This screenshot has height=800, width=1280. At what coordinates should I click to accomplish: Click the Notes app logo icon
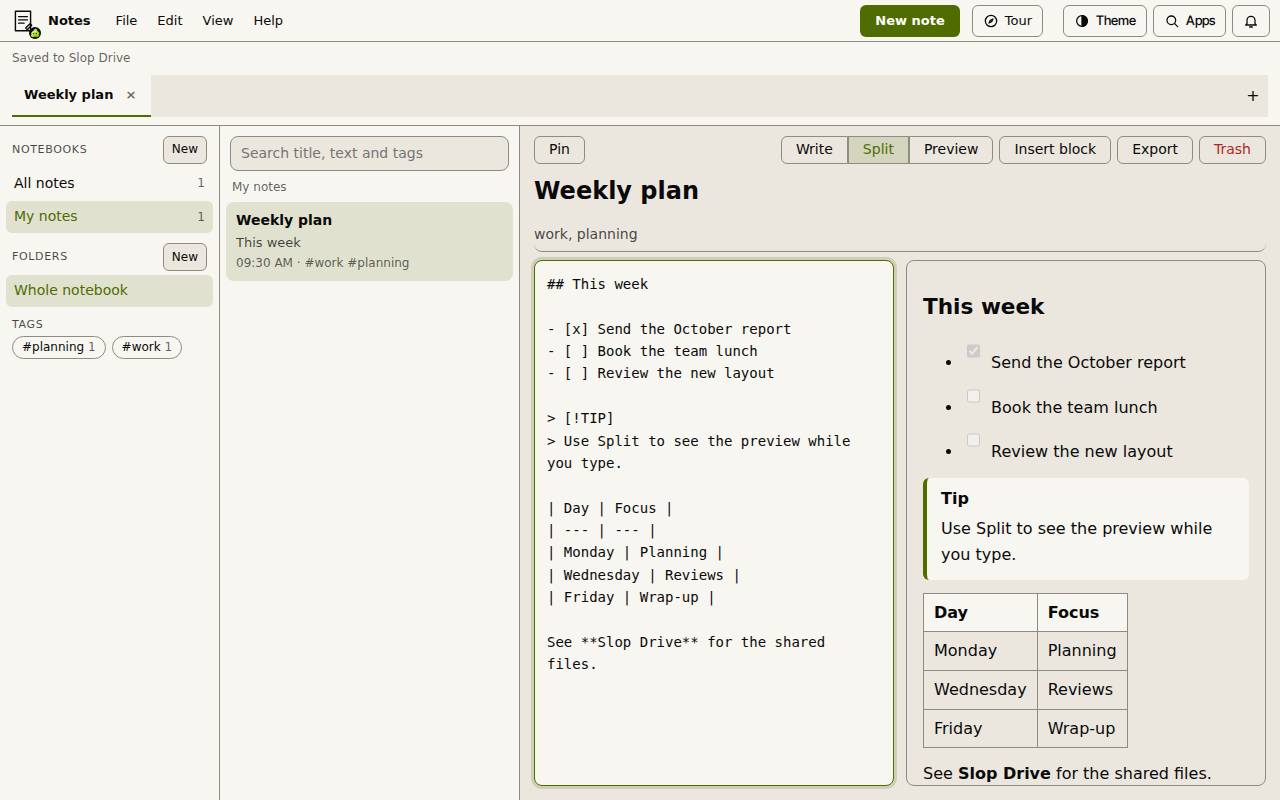[x=25, y=21]
